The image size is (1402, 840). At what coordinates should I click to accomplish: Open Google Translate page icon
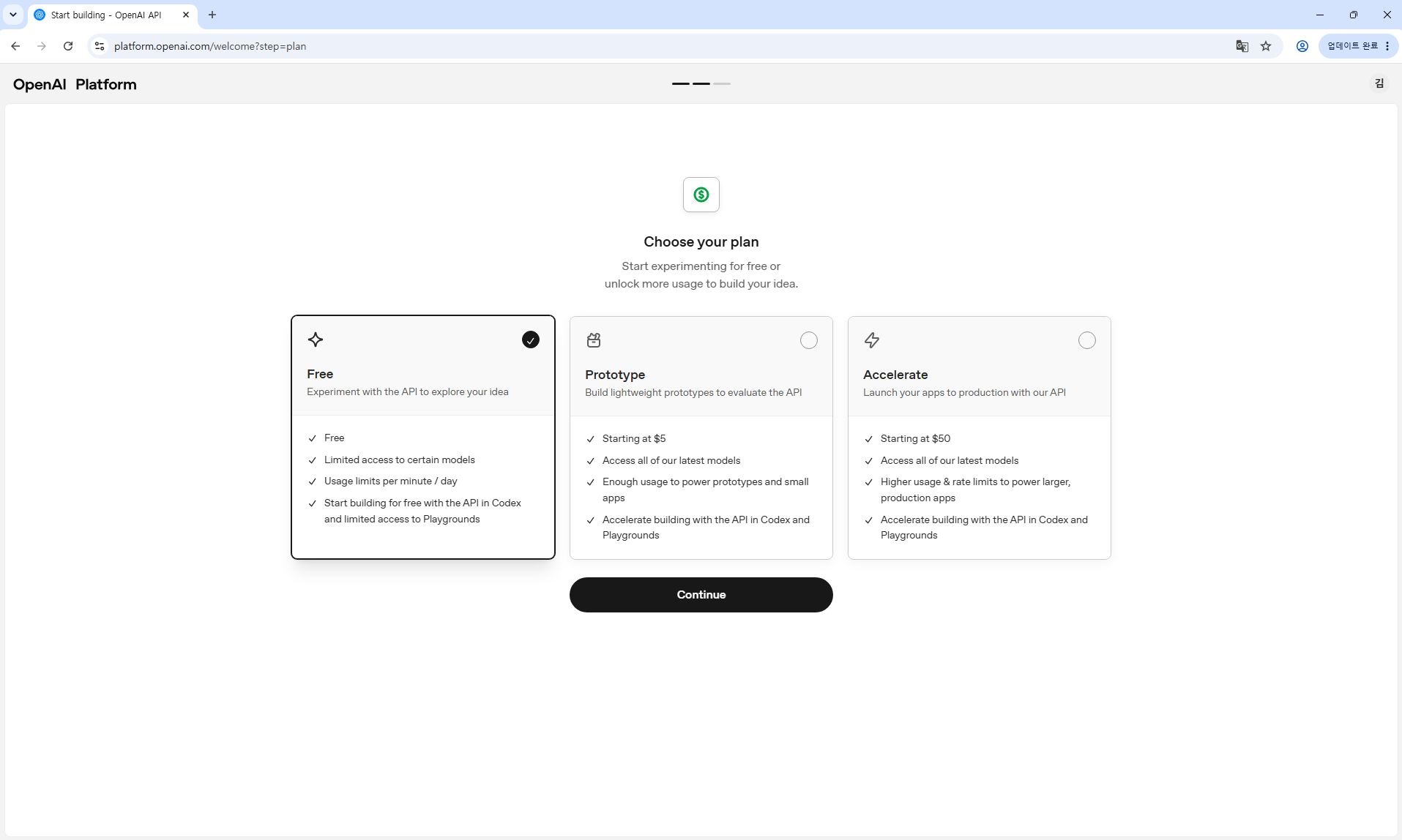(1242, 46)
